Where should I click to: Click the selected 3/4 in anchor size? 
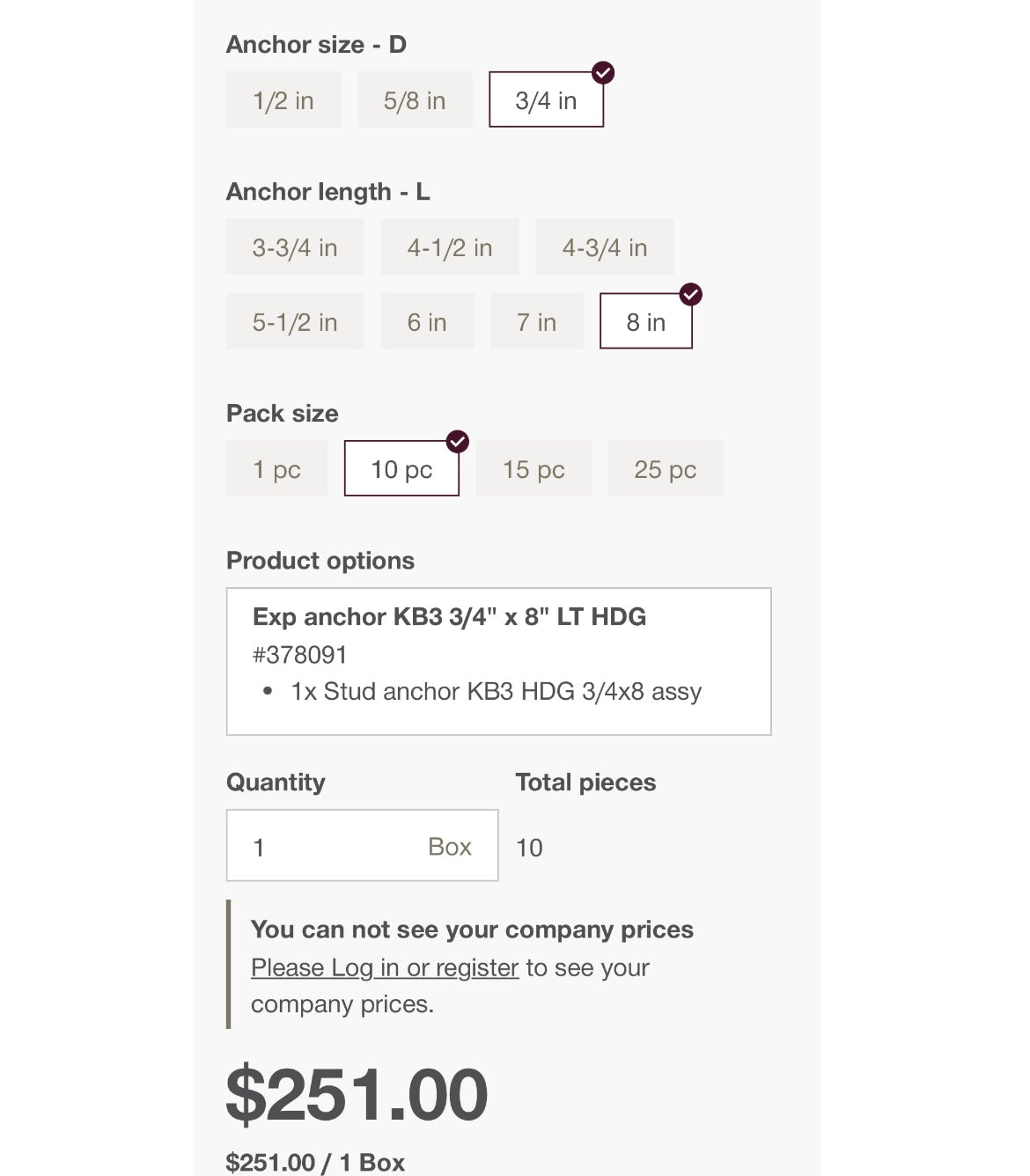point(546,100)
